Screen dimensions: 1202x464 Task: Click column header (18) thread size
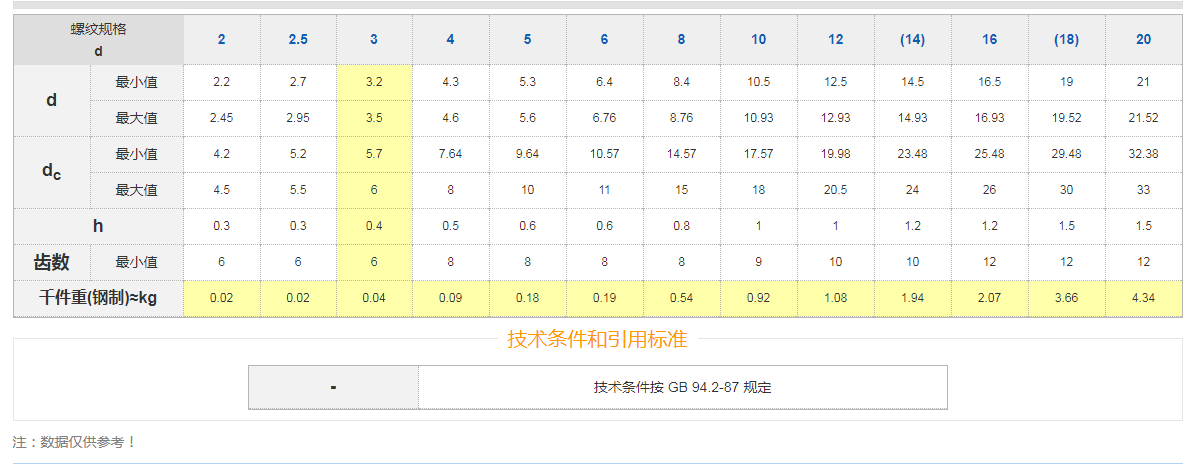click(x=1066, y=40)
